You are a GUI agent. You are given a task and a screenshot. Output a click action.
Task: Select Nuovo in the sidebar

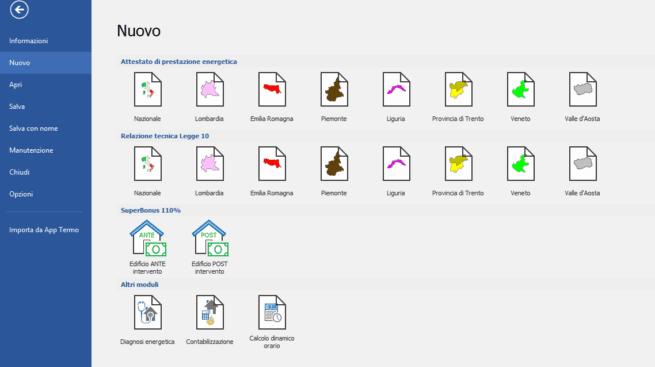pyautogui.click(x=46, y=63)
